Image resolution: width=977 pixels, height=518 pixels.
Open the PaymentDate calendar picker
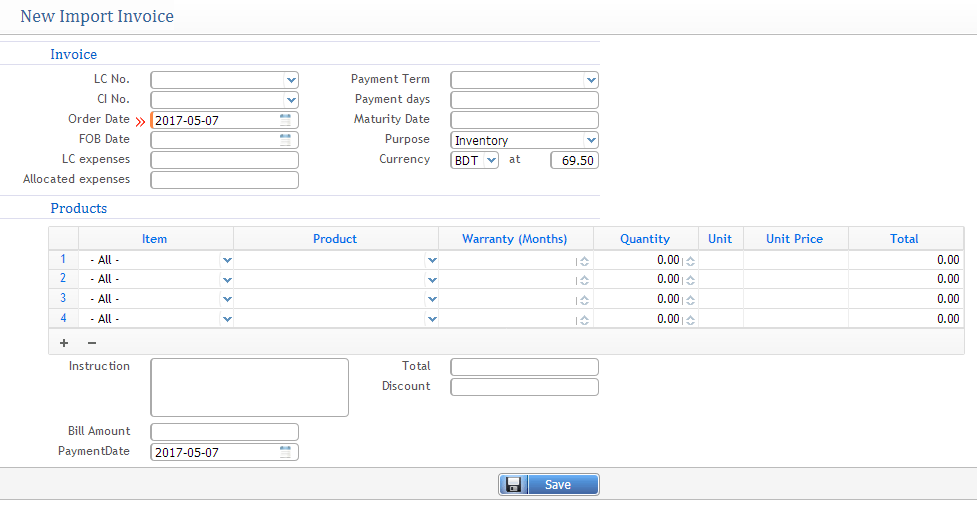tap(285, 452)
